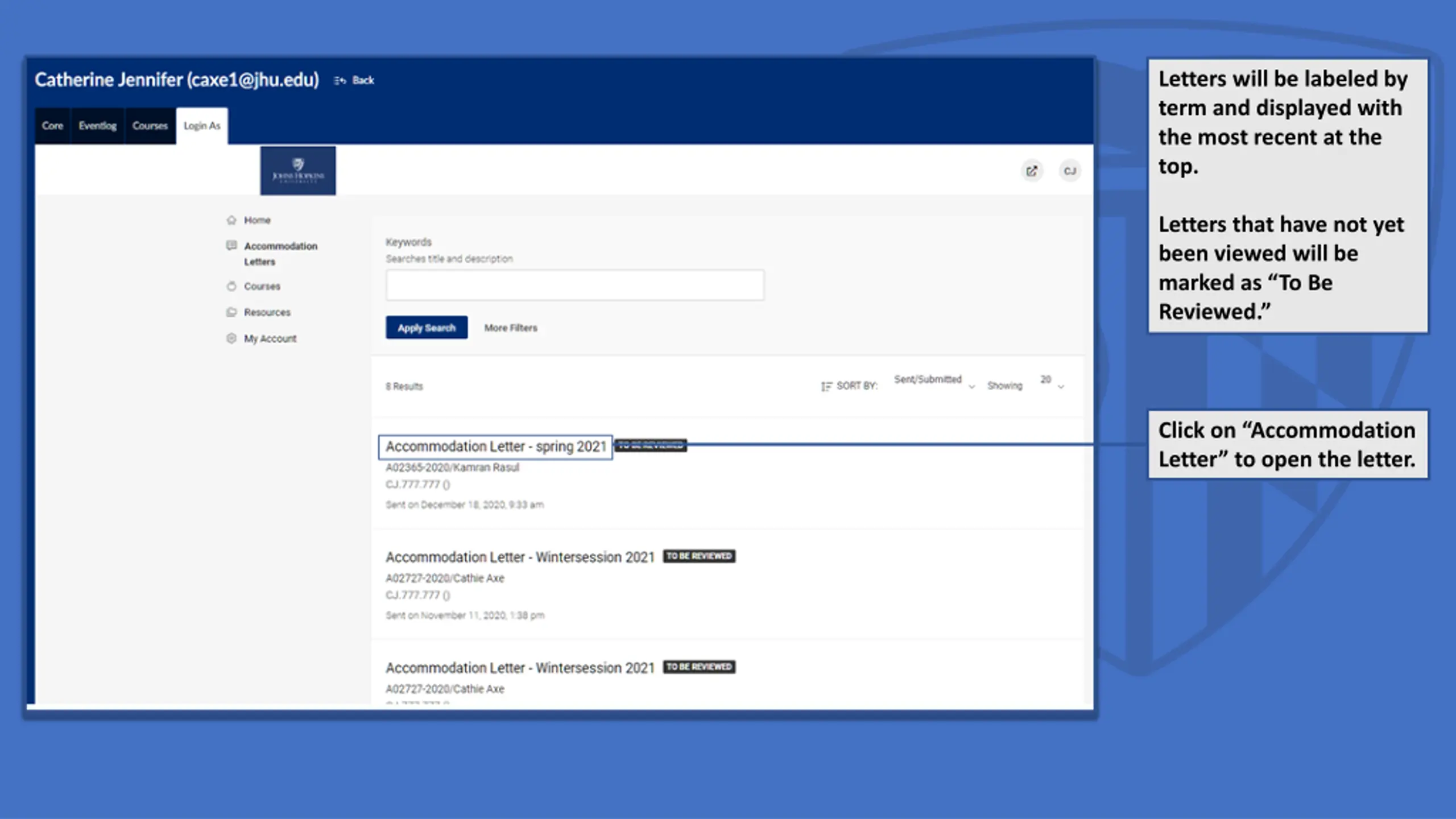Click the Courses tab in top bar
This screenshot has height=819, width=1456.
click(x=150, y=126)
